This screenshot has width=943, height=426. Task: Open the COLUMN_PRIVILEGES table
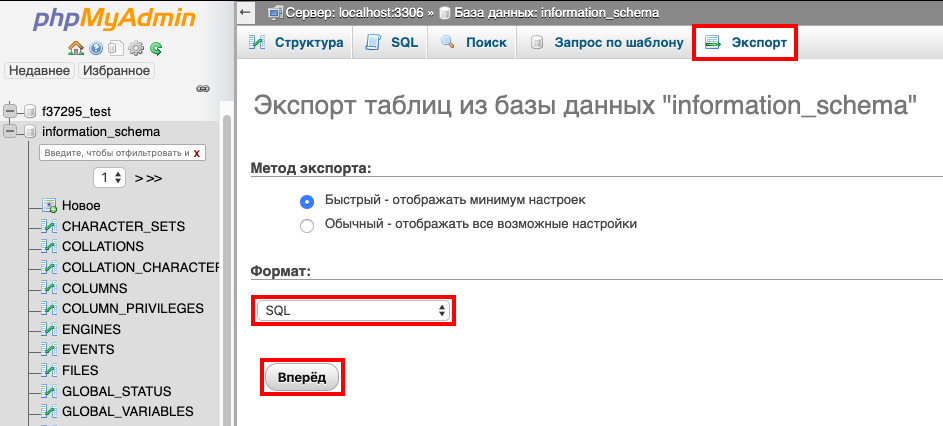133,309
